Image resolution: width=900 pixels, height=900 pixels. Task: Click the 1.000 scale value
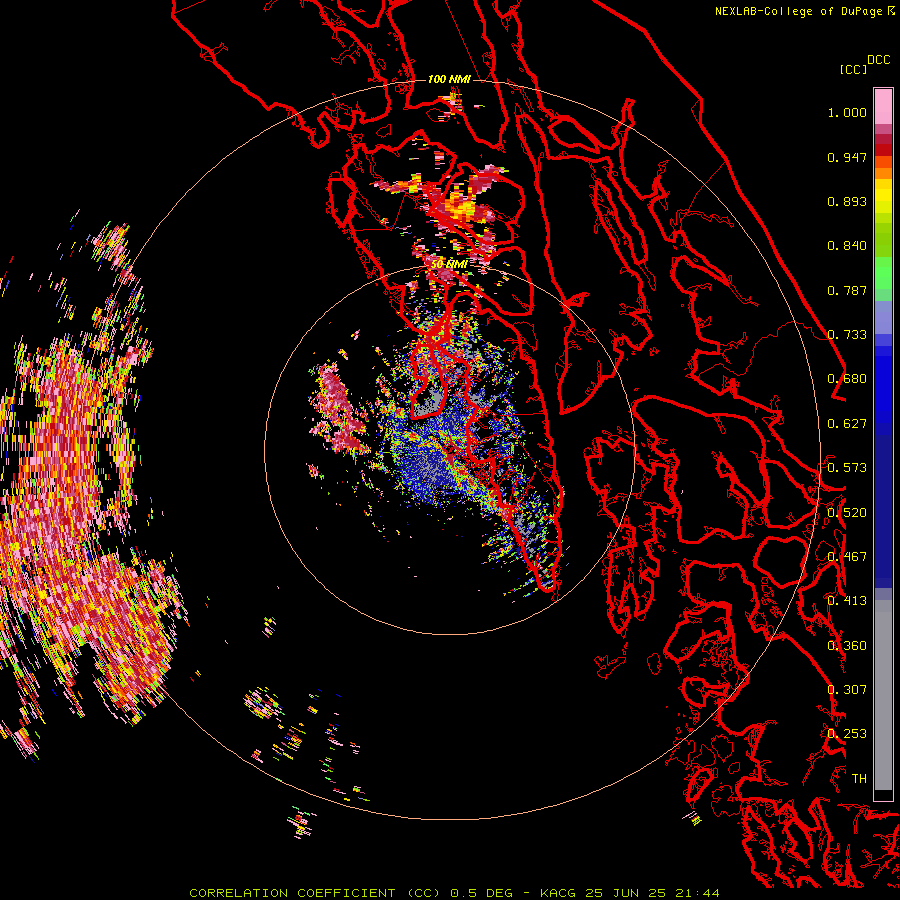click(x=847, y=112)
